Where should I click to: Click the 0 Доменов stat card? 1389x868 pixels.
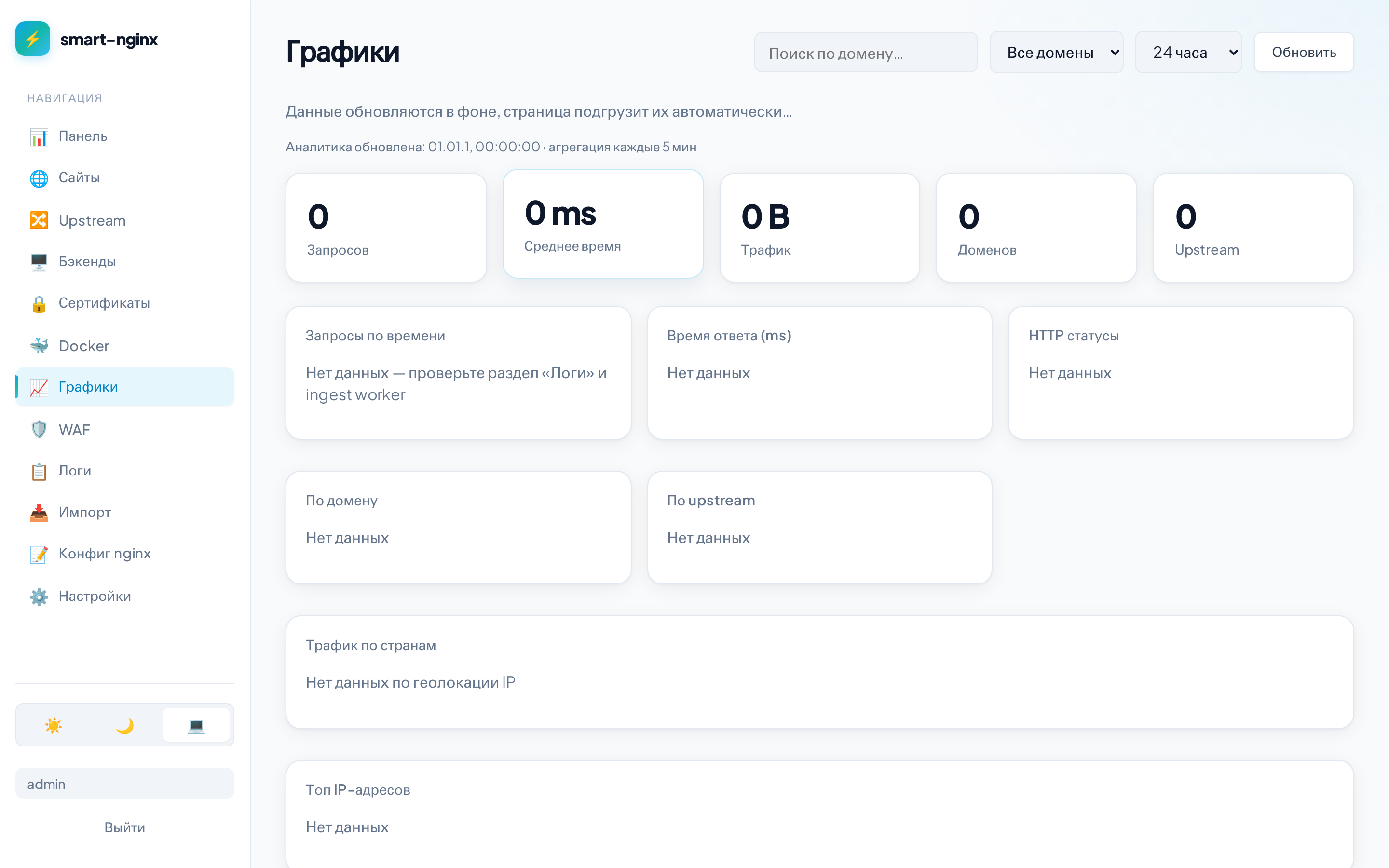[1036, 227]
